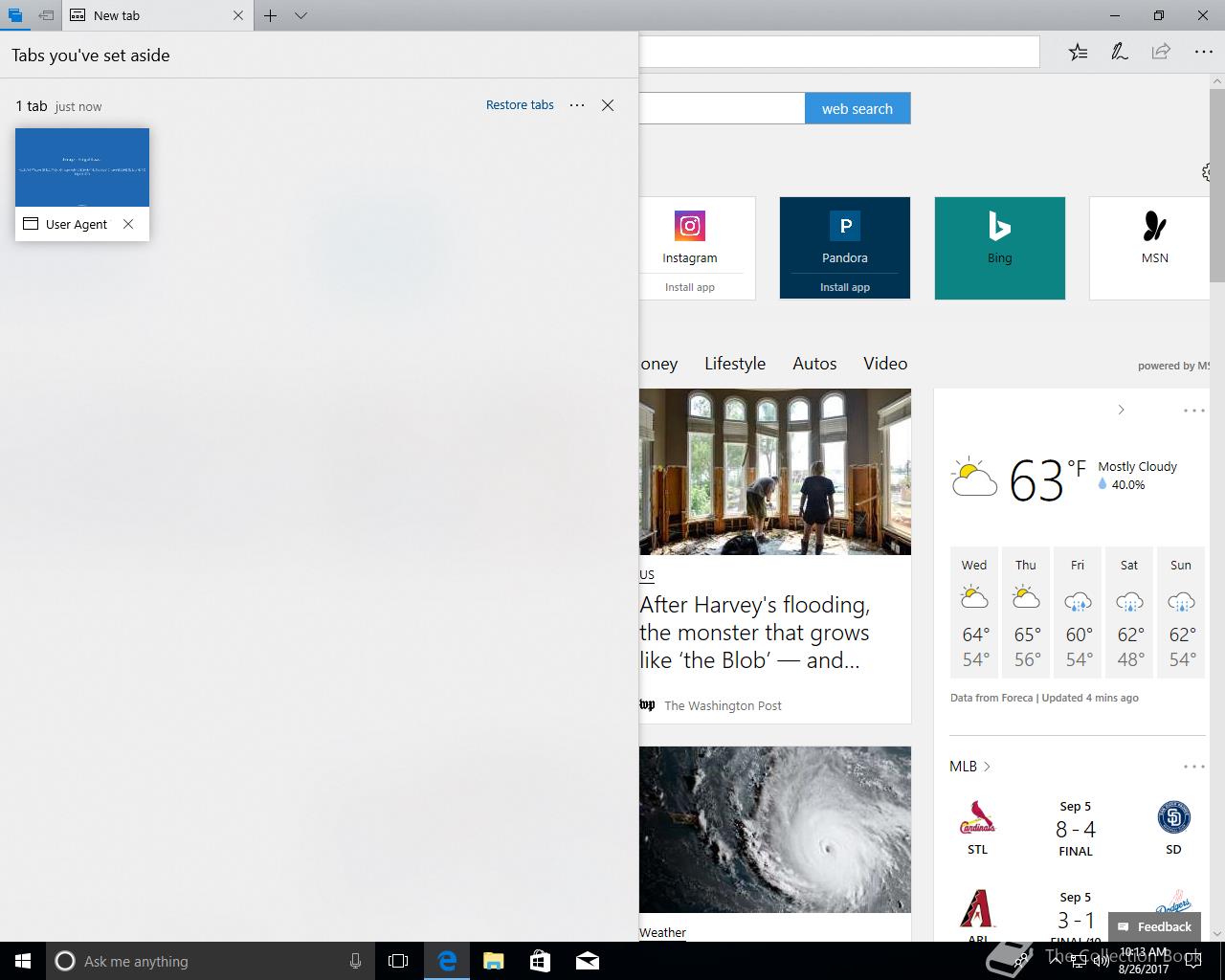1225x980 pixels.
Task: Select the Fri forecast column
Action: (x=1078, y=612)
